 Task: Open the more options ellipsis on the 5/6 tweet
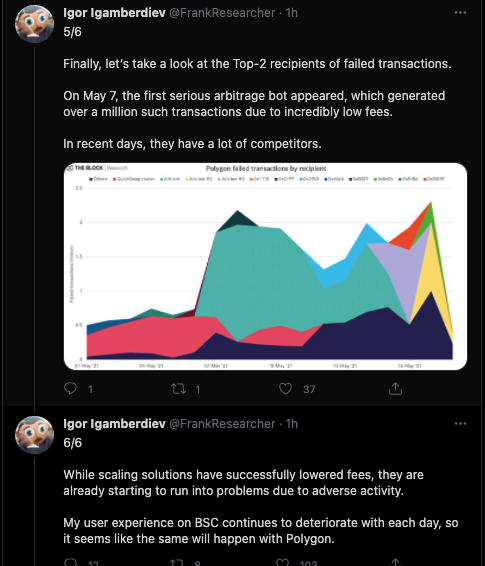460,13
